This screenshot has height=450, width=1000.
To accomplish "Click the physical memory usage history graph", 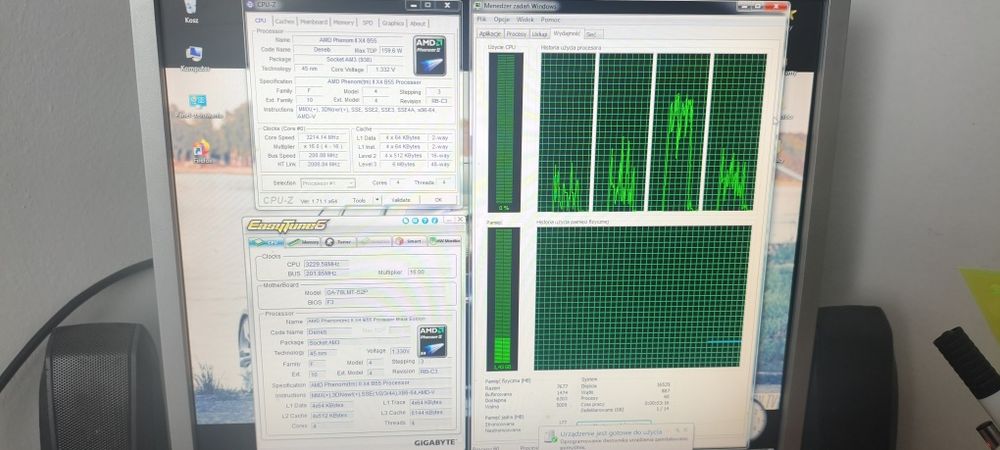I will 642,298.
